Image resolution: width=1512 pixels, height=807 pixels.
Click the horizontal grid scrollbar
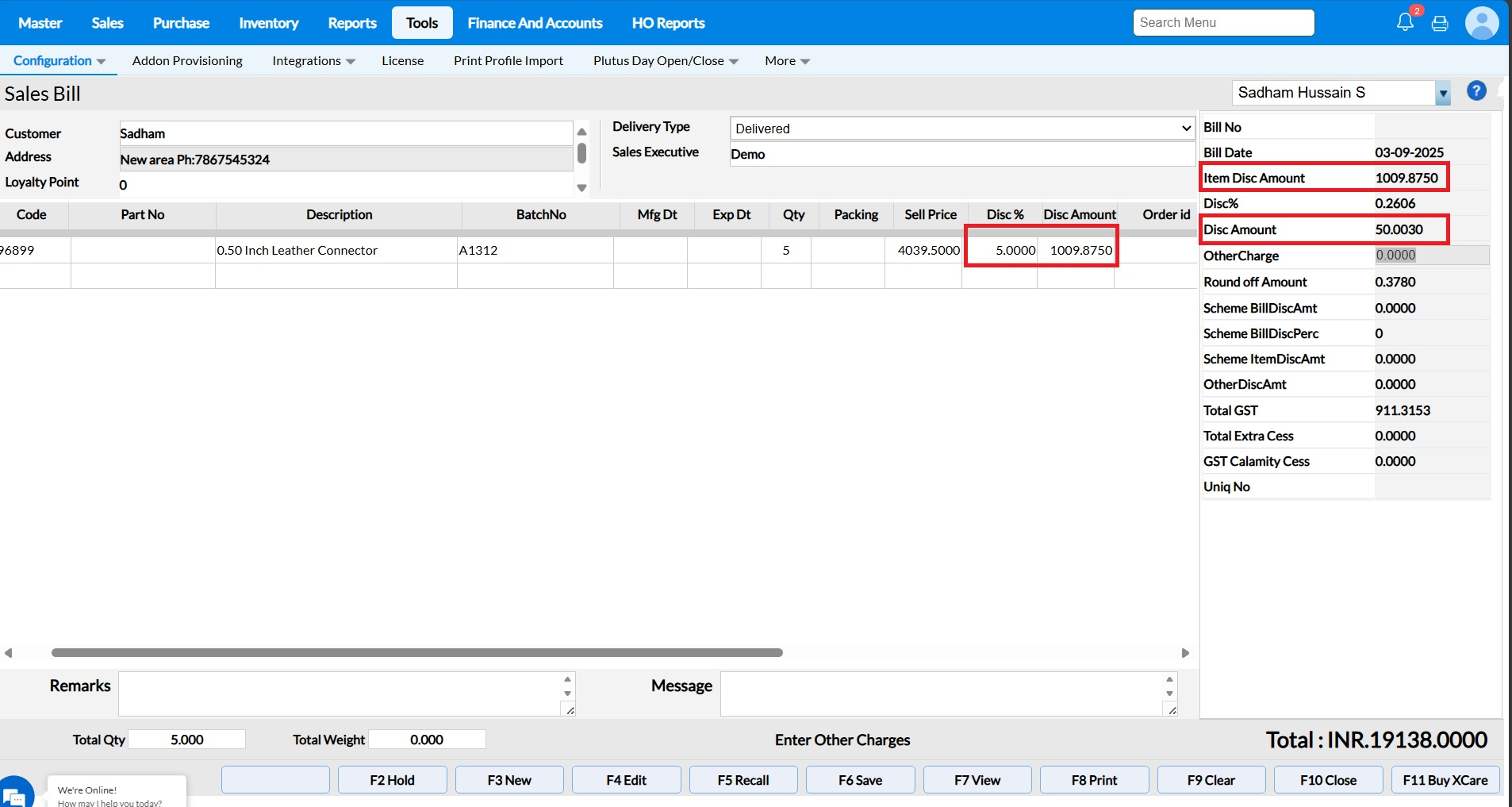(x=416, y=653)
